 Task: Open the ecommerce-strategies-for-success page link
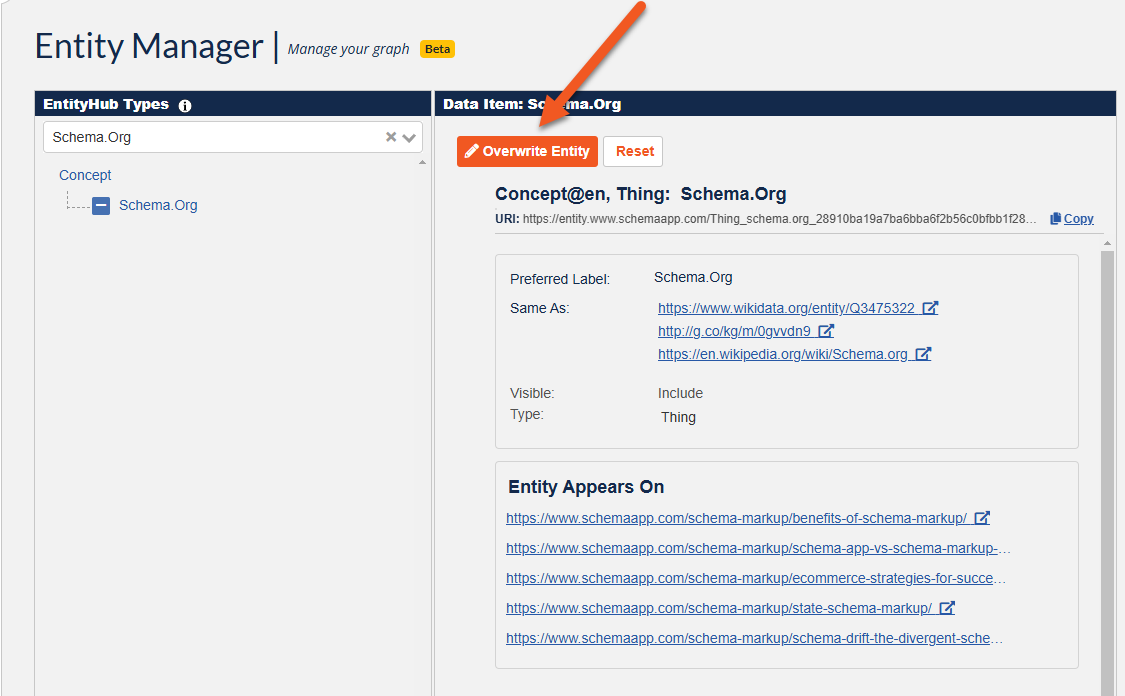click(756, 578)
